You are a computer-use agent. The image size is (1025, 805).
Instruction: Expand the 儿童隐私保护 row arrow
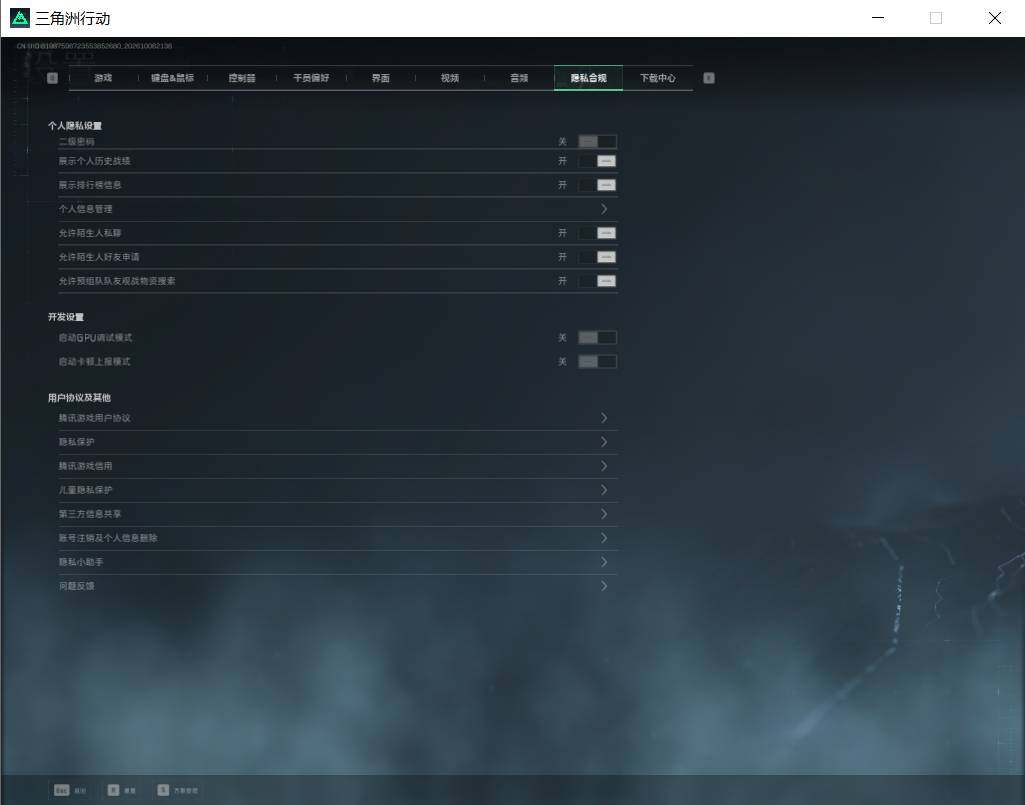click(604, 490)
